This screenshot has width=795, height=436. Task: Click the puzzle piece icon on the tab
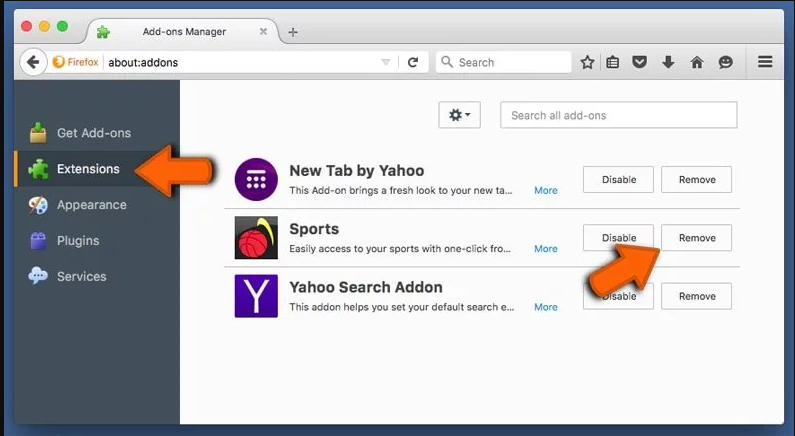pyautogui.click(x=103, y=32)
